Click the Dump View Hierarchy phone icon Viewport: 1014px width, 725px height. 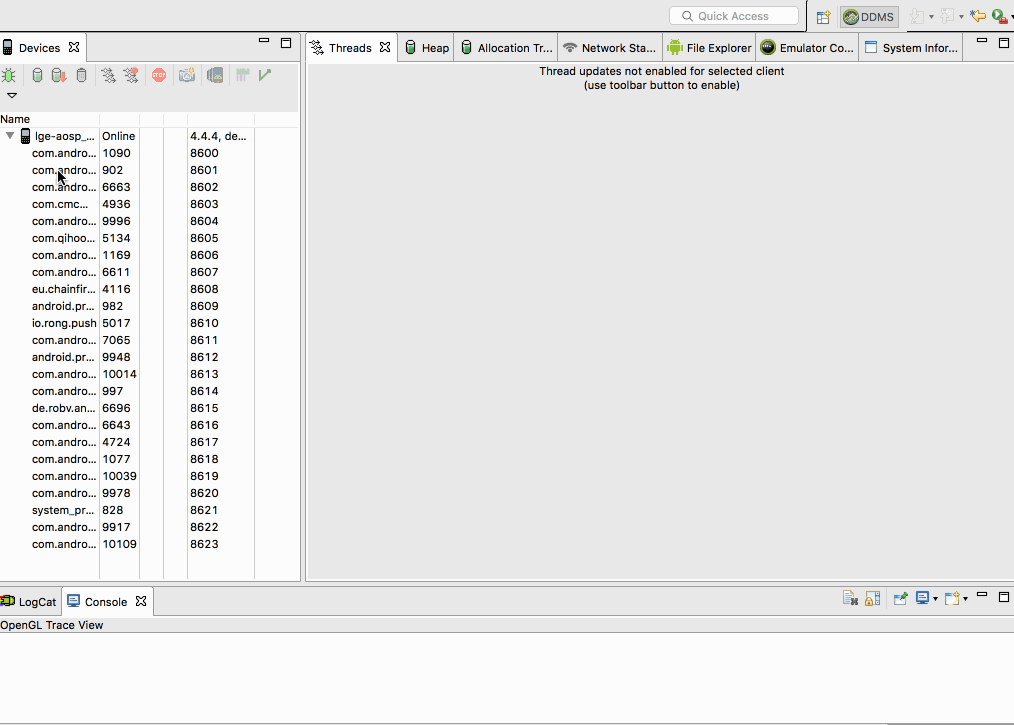(215, 75)
